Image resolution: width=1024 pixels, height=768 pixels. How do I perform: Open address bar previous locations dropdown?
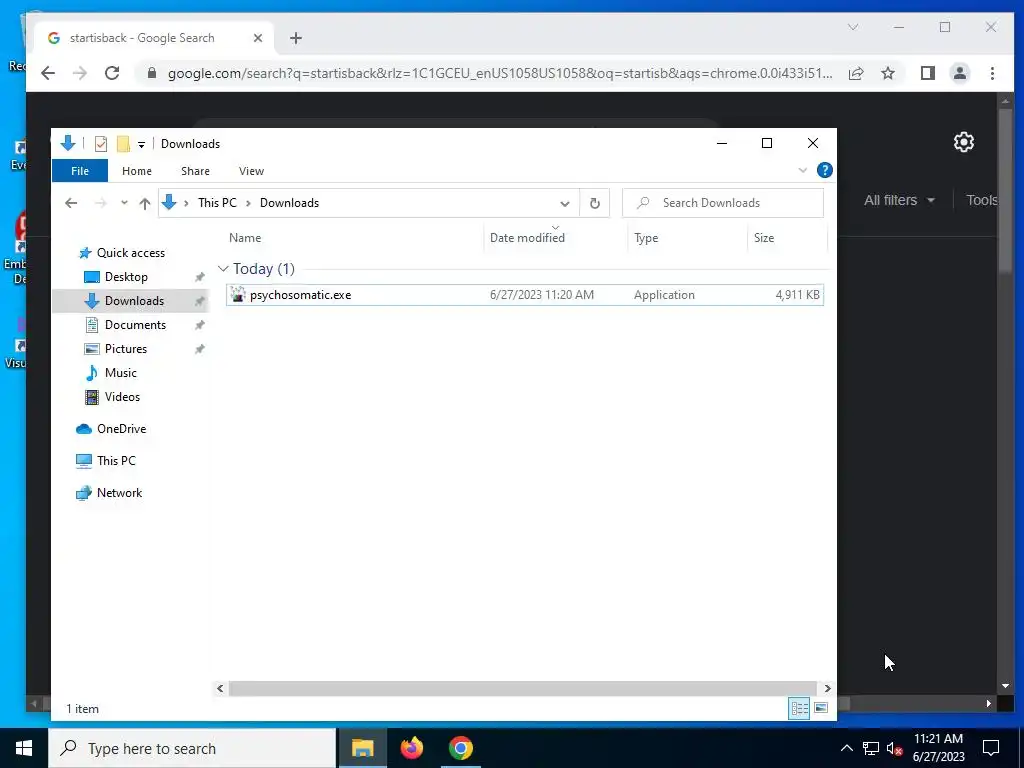click(x=565, y=203)
